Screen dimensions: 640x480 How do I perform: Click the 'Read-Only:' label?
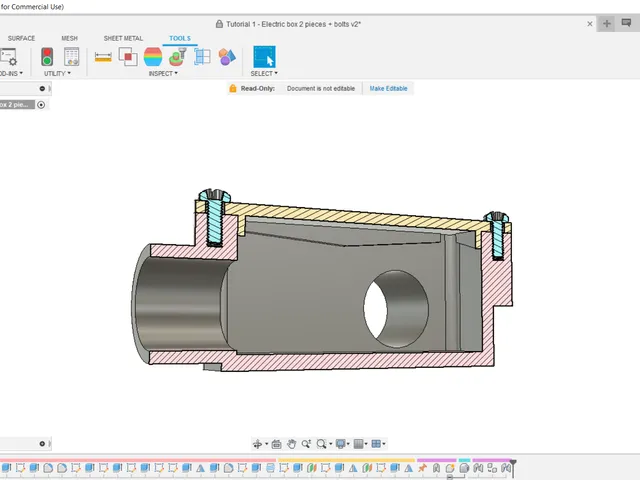258,89
